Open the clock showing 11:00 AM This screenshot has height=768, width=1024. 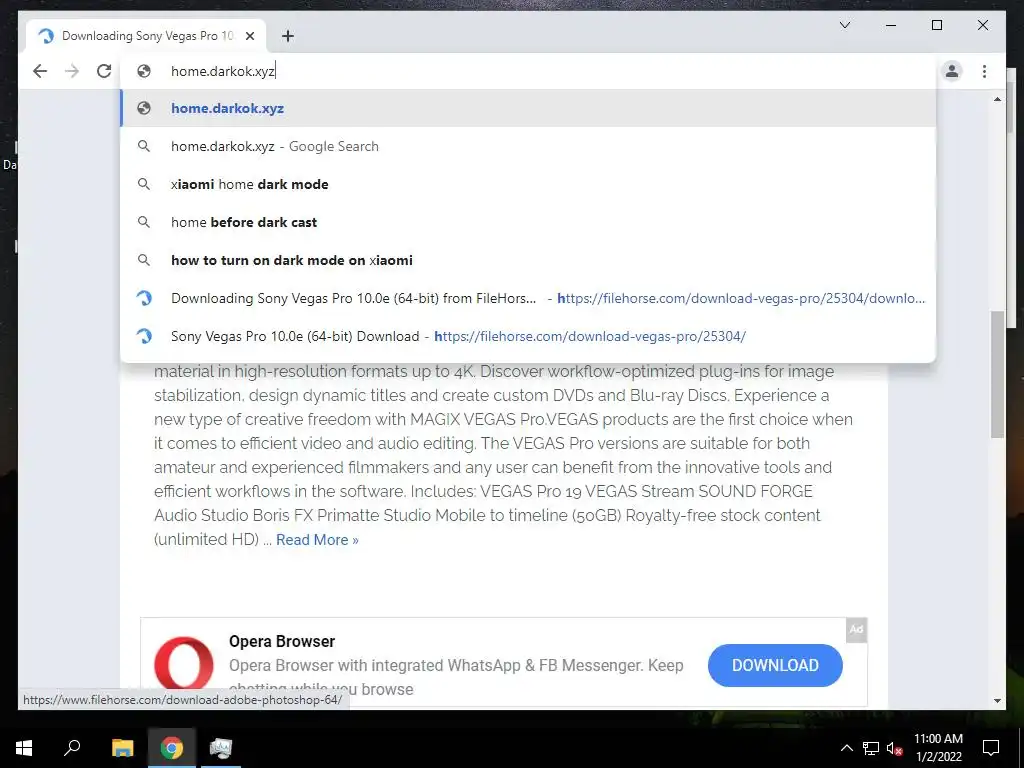coord(938,748)
